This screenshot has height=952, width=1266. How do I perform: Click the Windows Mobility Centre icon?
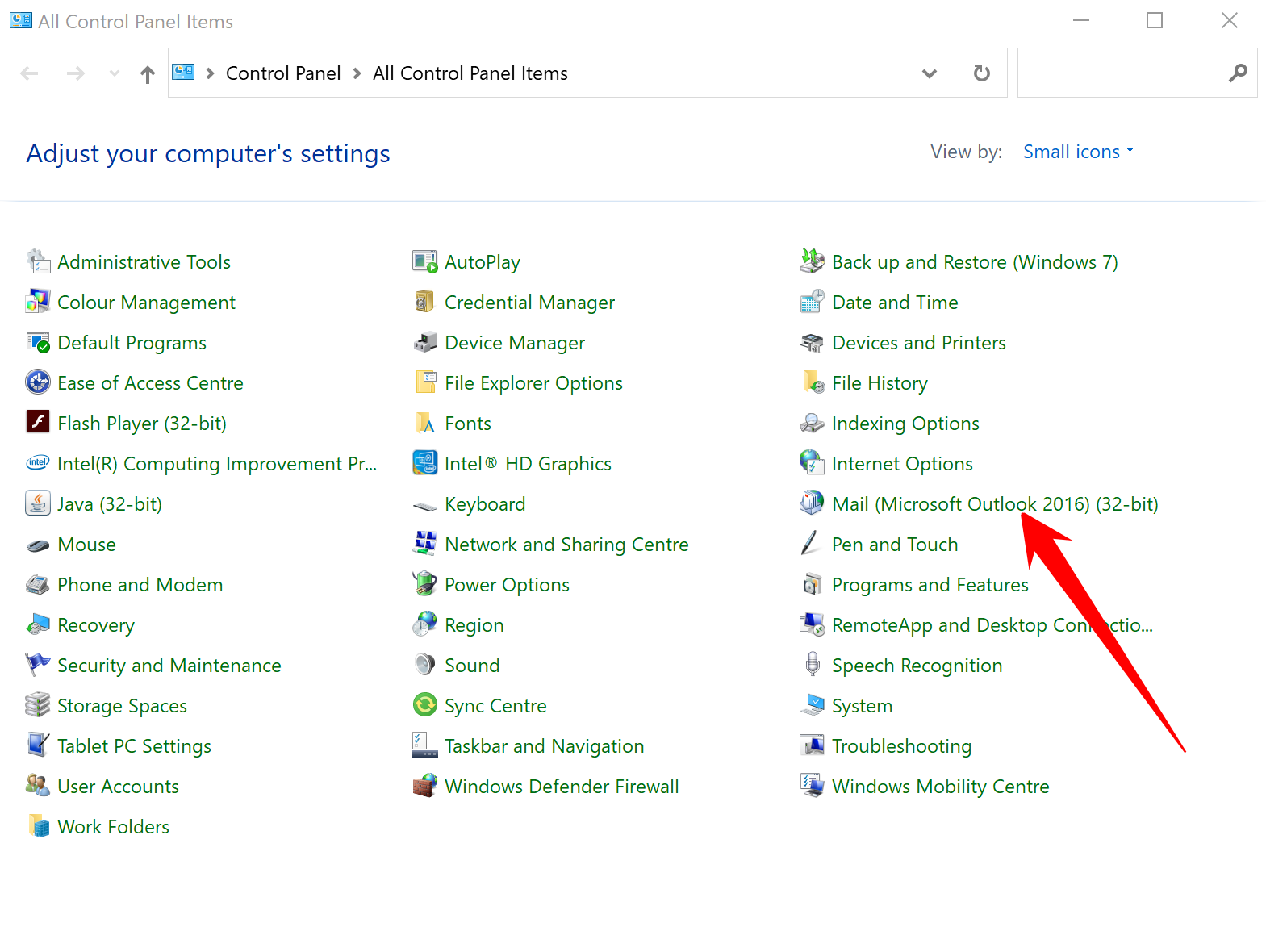tap(813, 786)
